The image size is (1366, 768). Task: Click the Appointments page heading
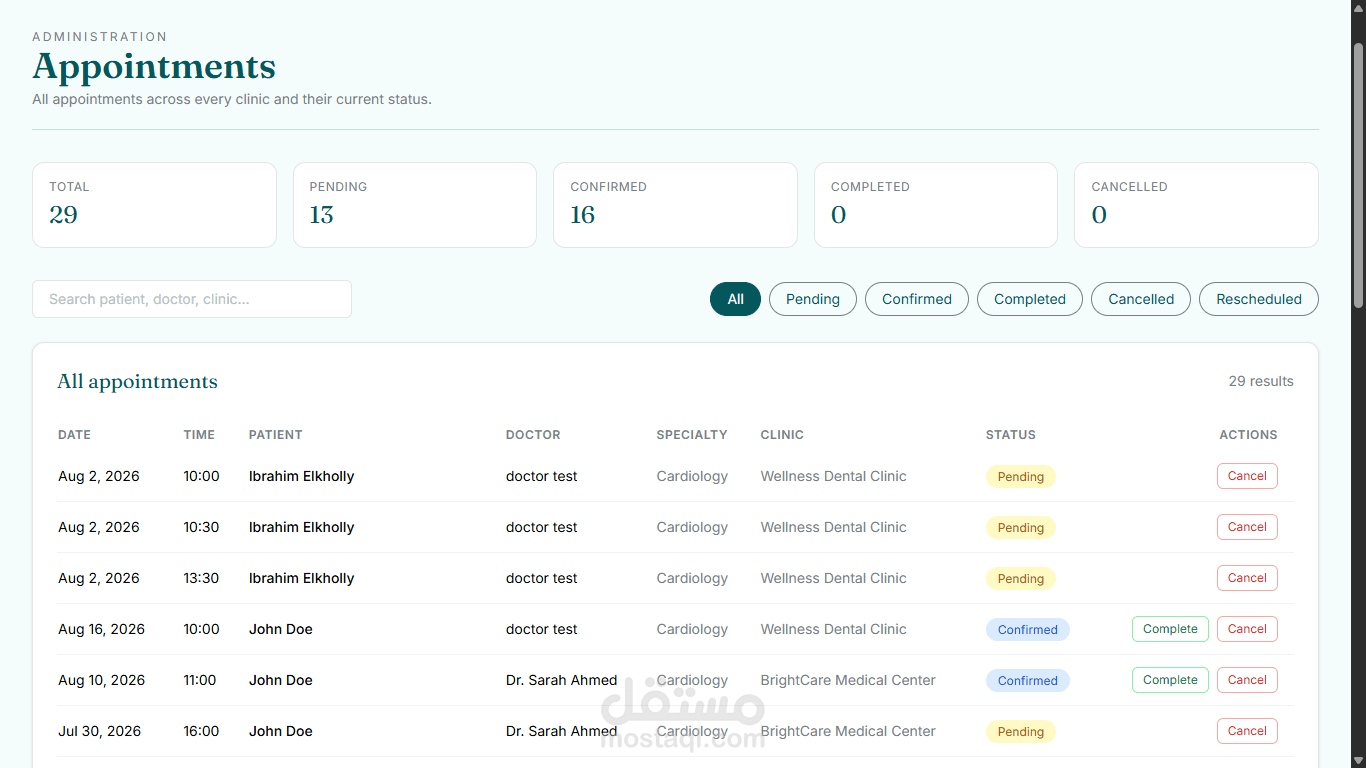[x=154, y=66]
